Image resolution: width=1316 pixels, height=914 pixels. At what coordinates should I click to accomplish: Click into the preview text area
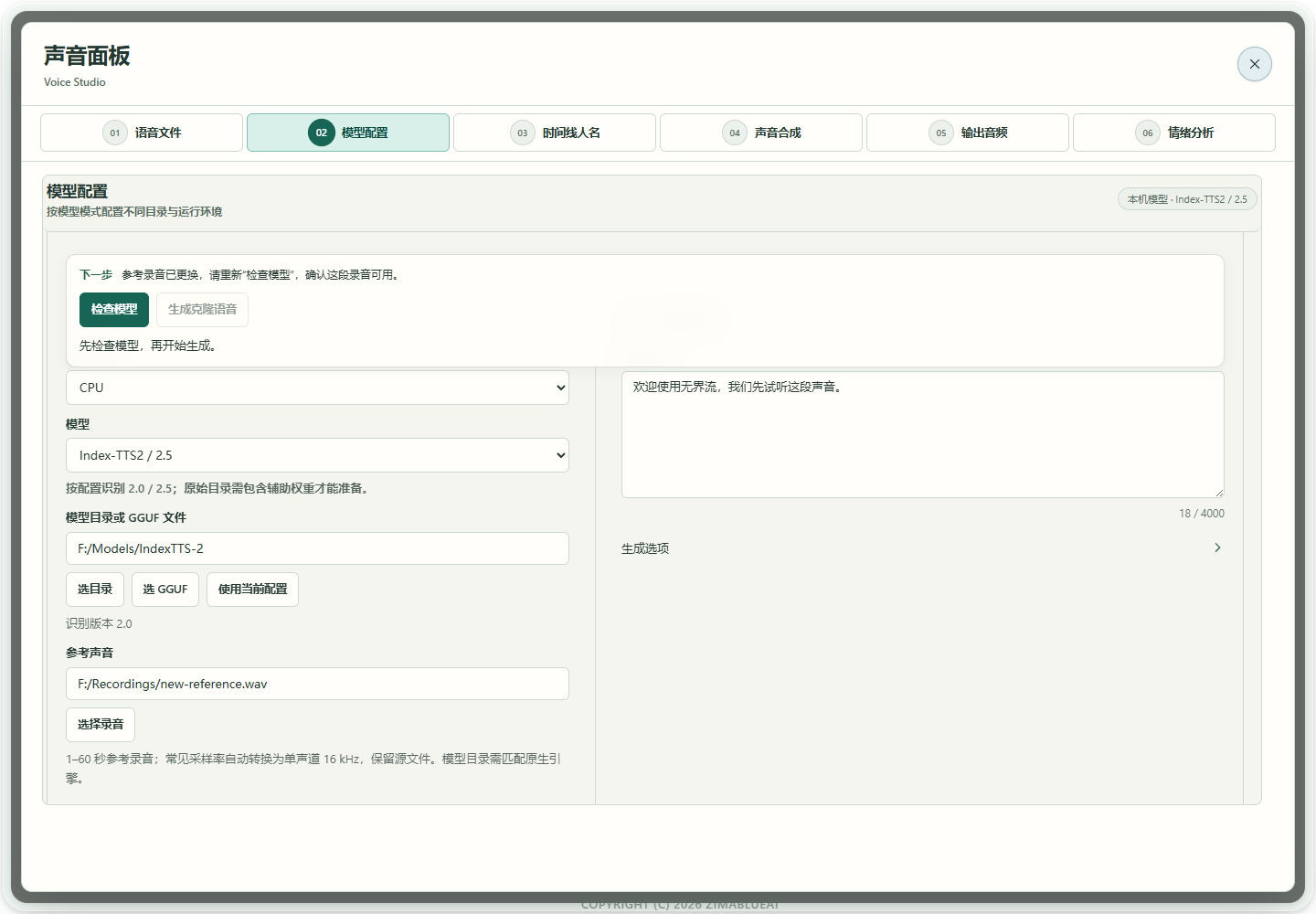coord(923,434)
